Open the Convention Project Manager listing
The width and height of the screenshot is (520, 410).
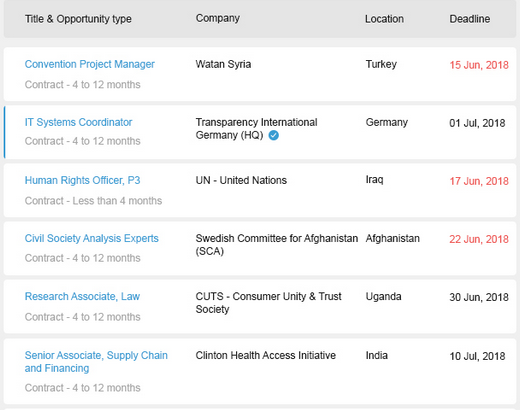[x=89, y=64]
